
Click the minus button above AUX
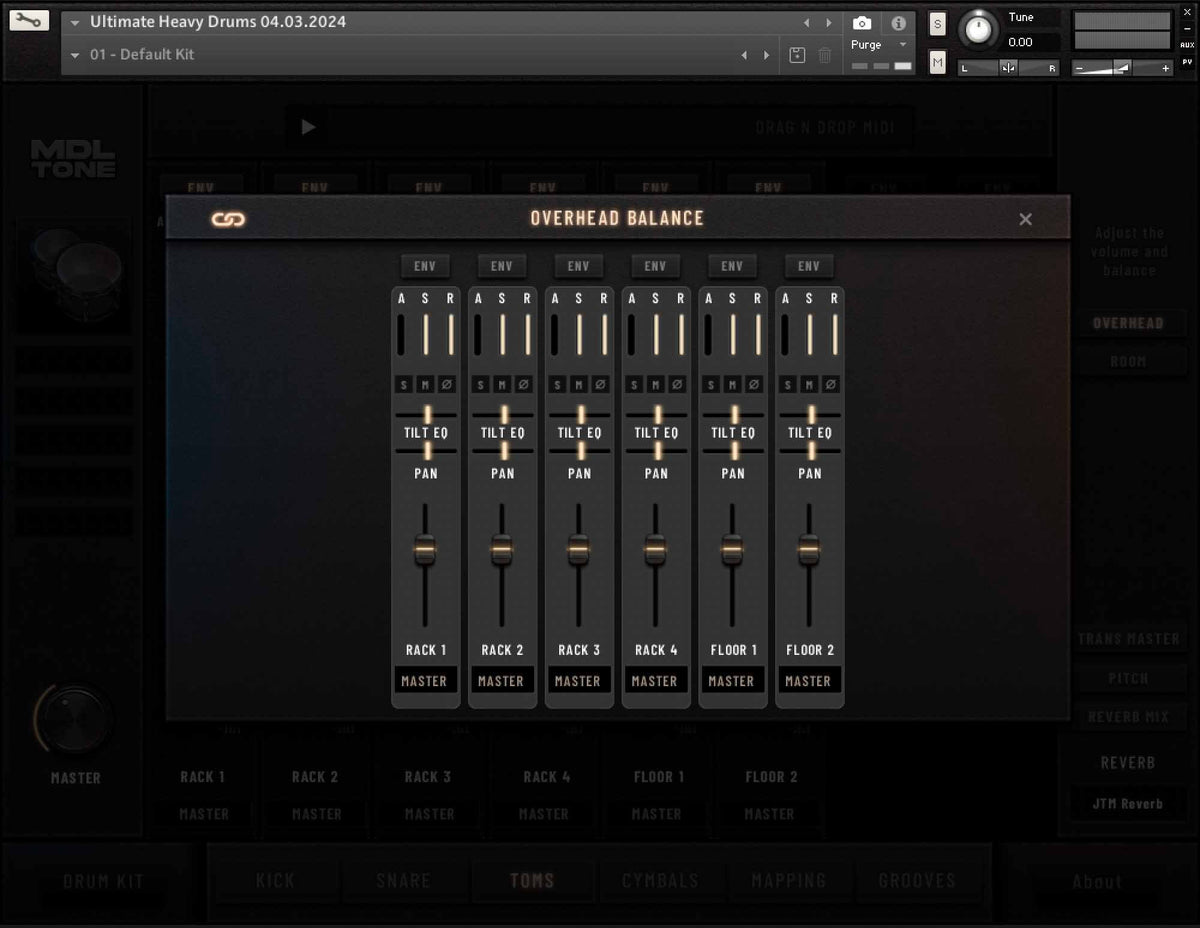(1187, 29)
